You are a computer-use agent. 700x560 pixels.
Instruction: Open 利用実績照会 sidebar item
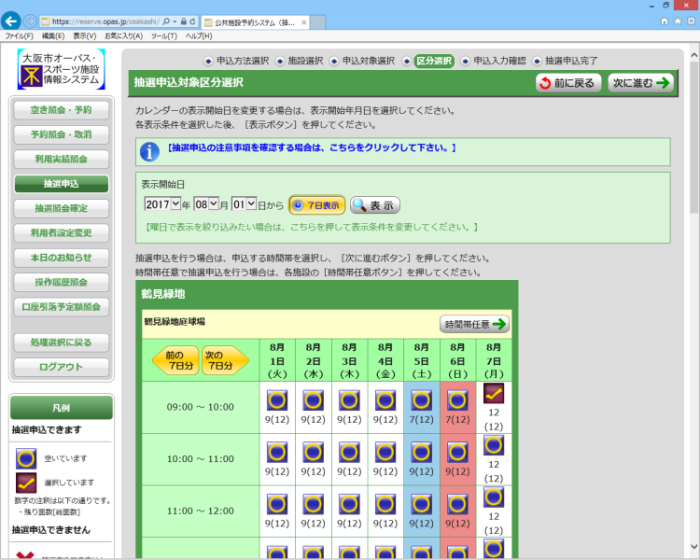tap(61, 159)
